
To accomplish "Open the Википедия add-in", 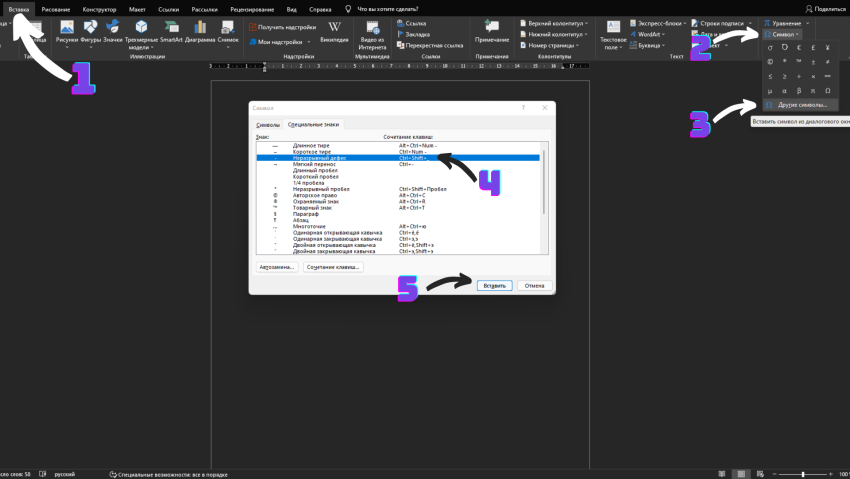I will [x=334, y=33].
